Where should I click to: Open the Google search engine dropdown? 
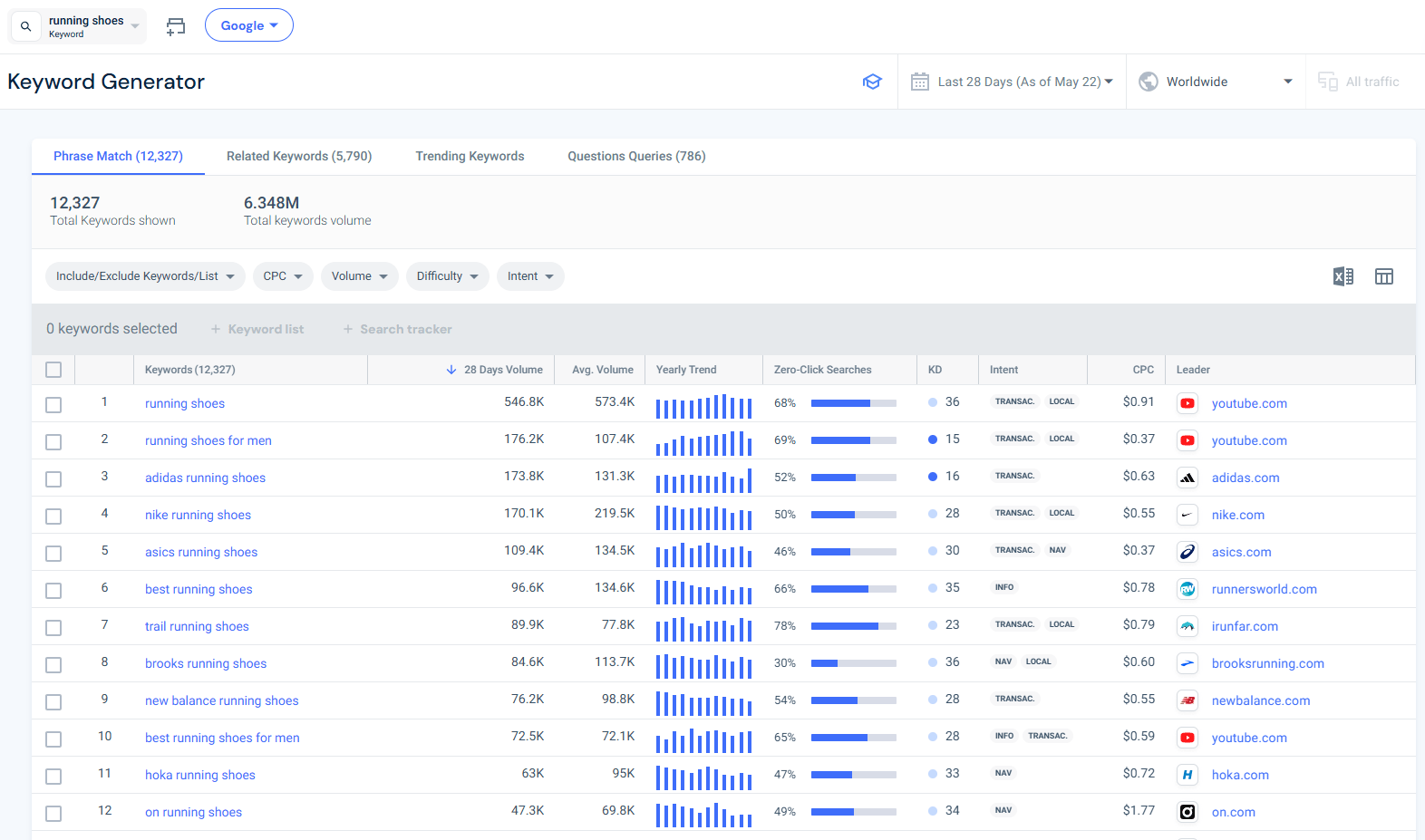coord(249,25)
